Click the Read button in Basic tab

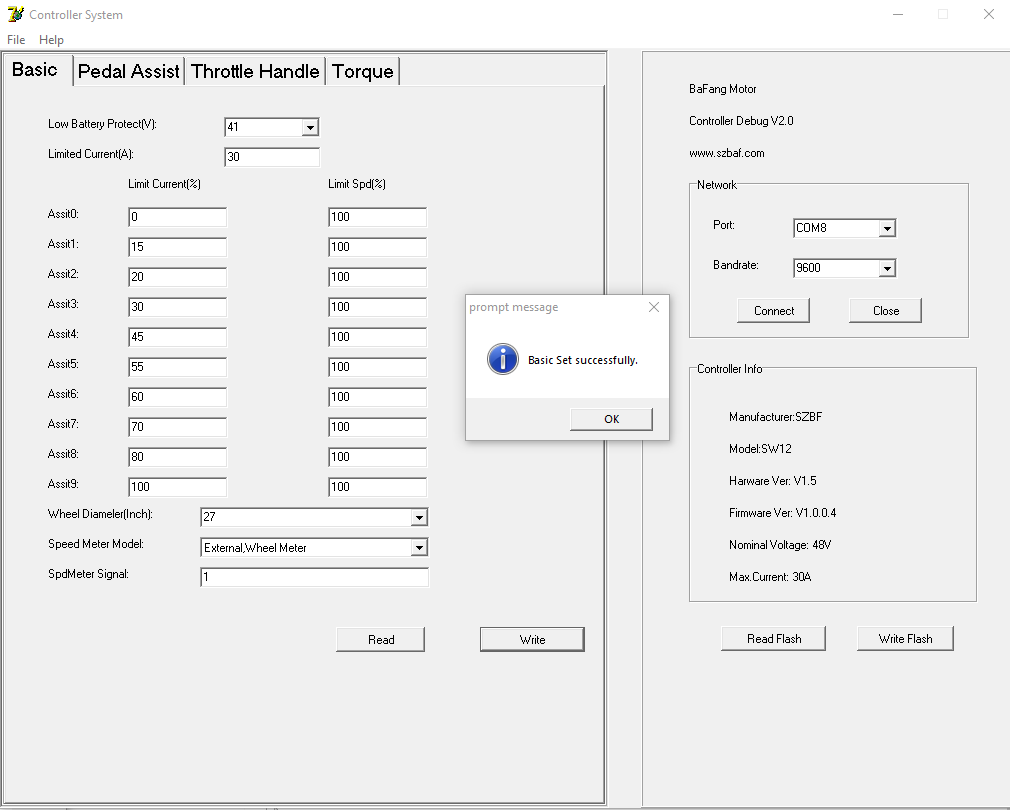381,639
